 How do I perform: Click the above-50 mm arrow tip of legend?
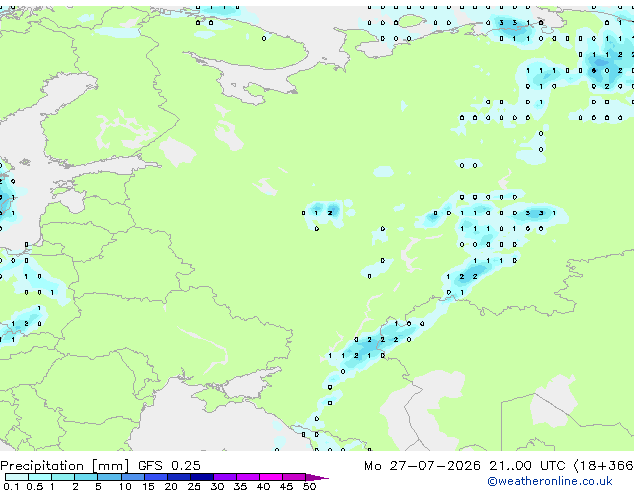point(317,478)
